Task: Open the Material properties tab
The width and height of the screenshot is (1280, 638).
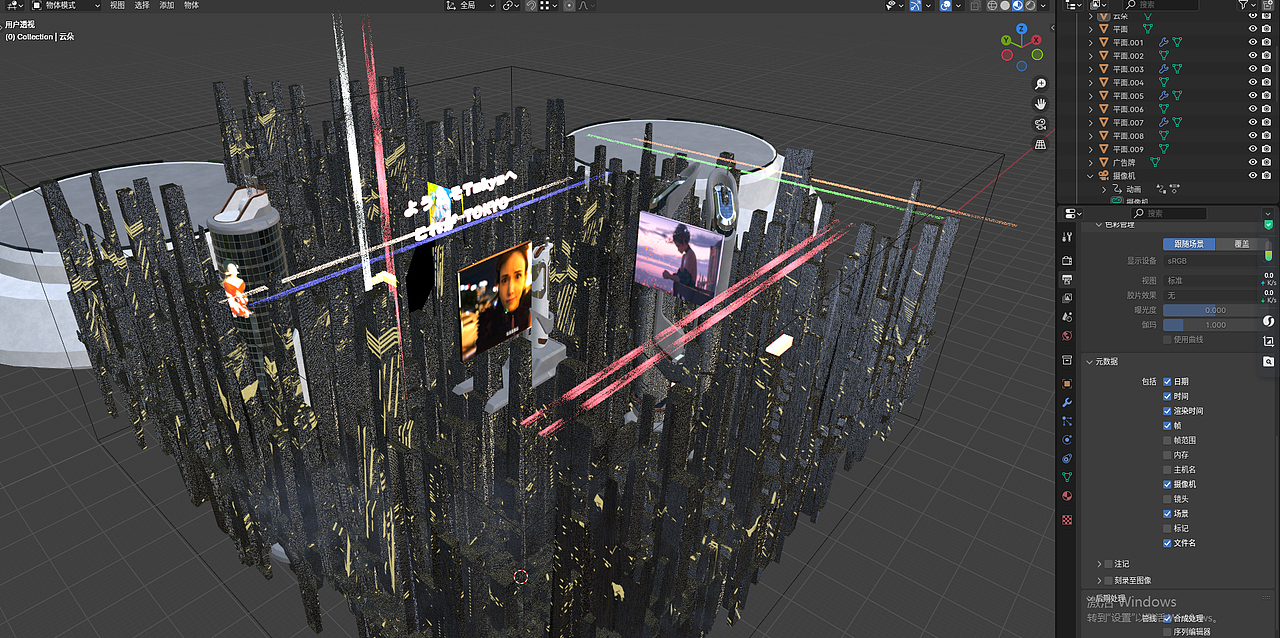Action: (1067, 496)
